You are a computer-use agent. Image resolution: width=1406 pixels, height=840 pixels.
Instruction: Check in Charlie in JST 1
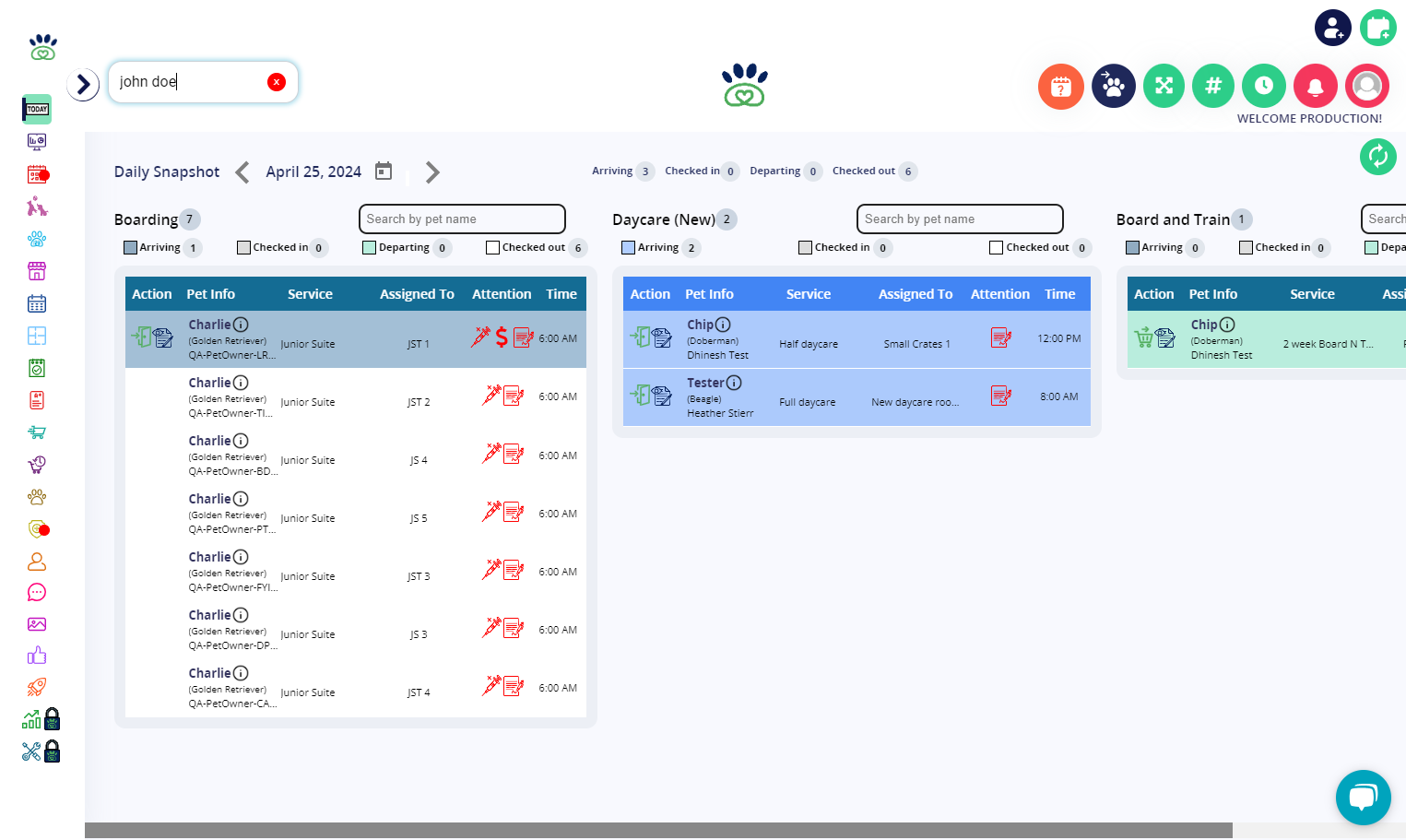click(x=142, y=337)
